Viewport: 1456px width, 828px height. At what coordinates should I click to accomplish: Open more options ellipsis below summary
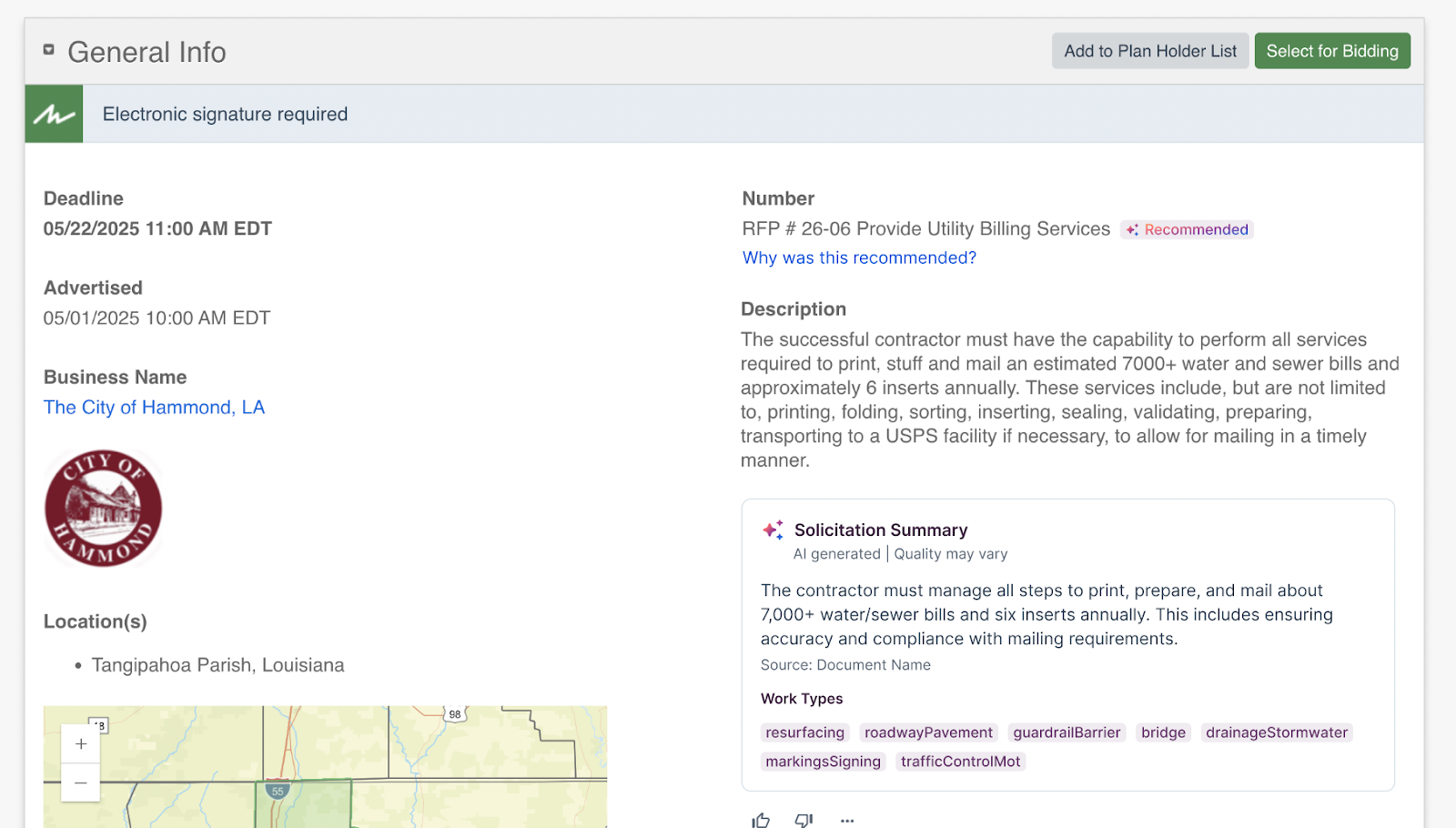point(847,820)
